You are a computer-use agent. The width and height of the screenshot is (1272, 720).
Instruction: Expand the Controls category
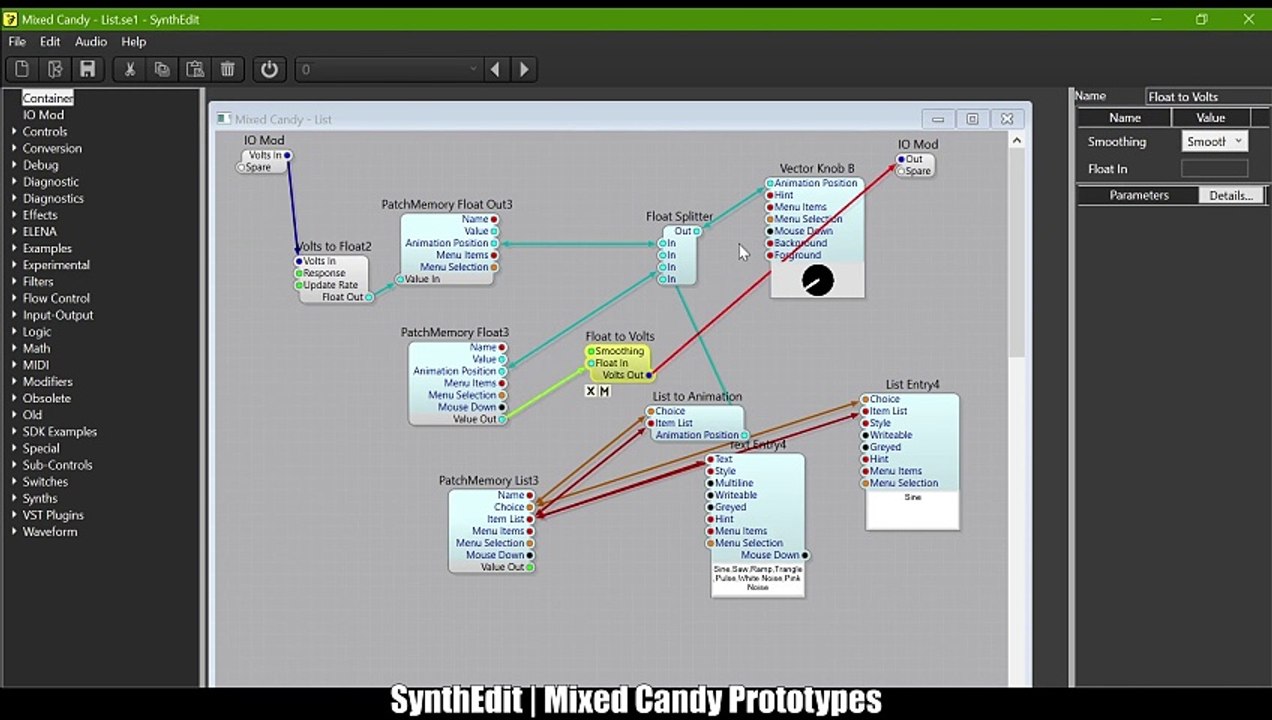[x=14, y=131]
